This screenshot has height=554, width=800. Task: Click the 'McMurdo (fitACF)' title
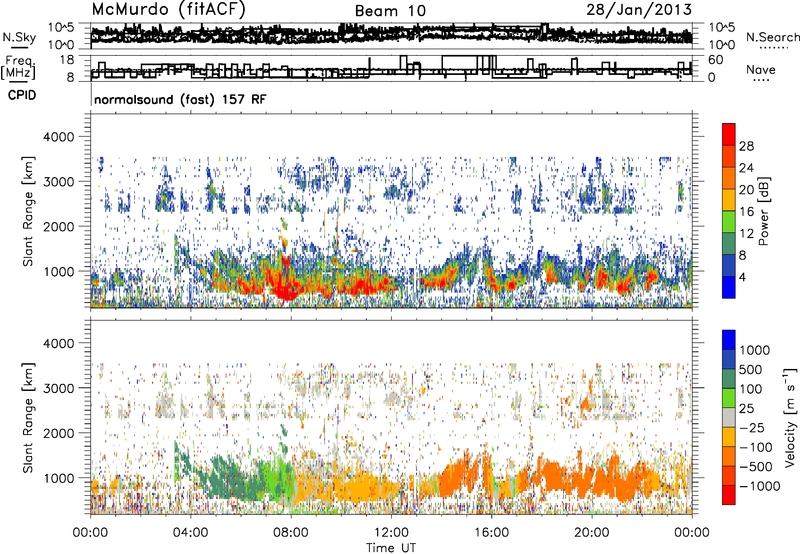pyautogui.click(x=169, y=10)
